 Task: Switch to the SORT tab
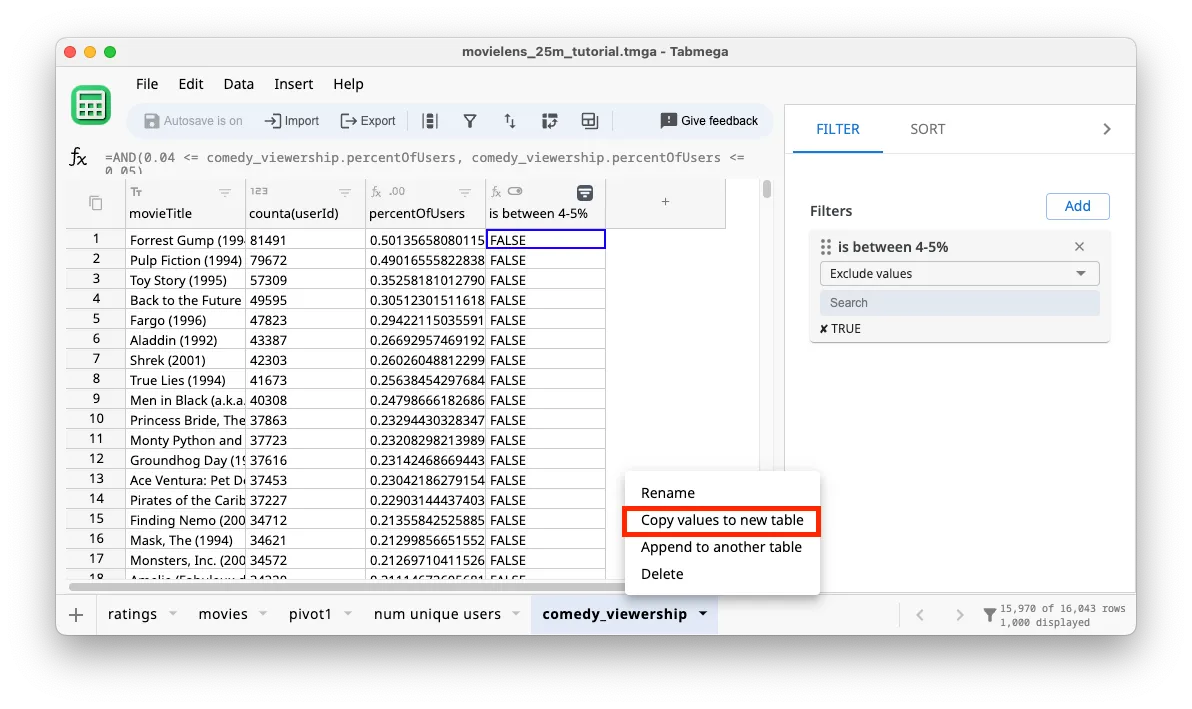click(x=927, y=129)
